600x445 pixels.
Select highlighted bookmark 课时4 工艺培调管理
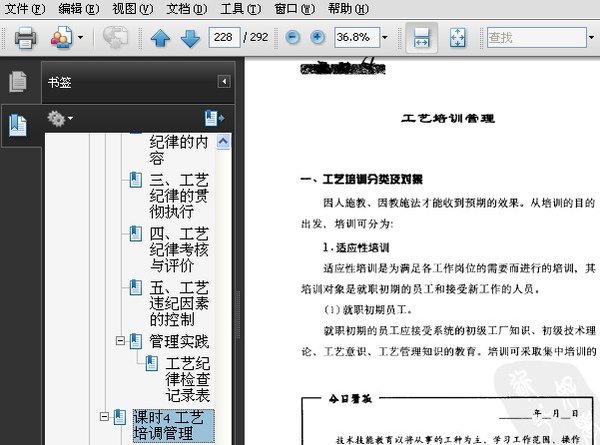(x=173, y=426)
